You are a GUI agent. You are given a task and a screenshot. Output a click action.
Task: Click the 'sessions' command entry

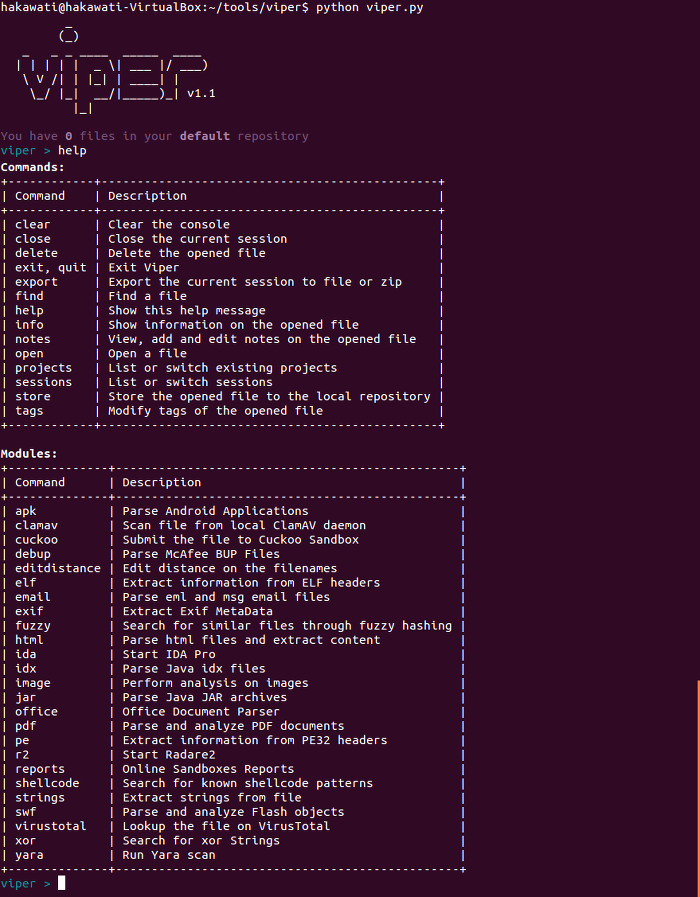43,382
